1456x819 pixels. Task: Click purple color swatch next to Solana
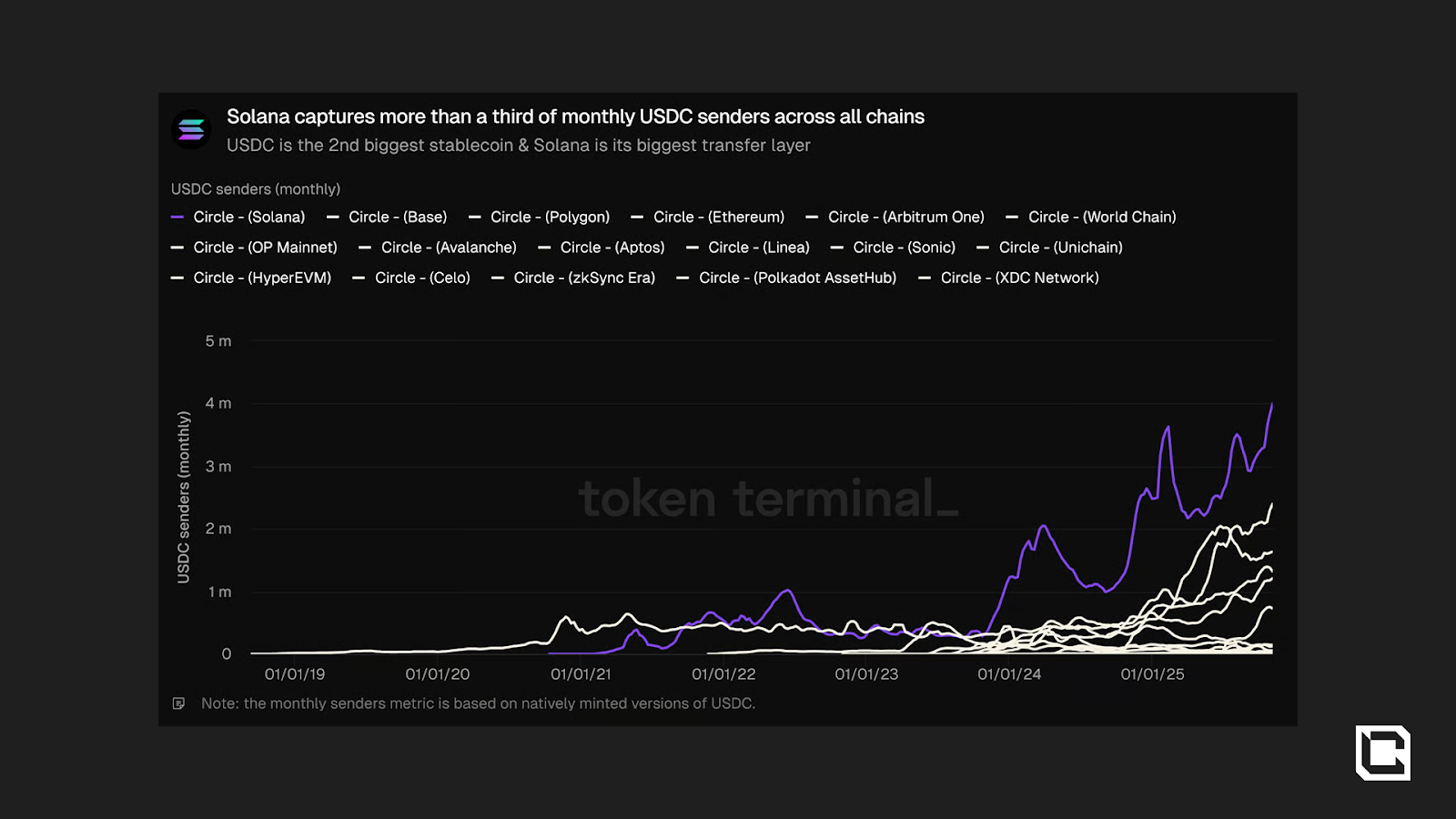click(177, 217)
